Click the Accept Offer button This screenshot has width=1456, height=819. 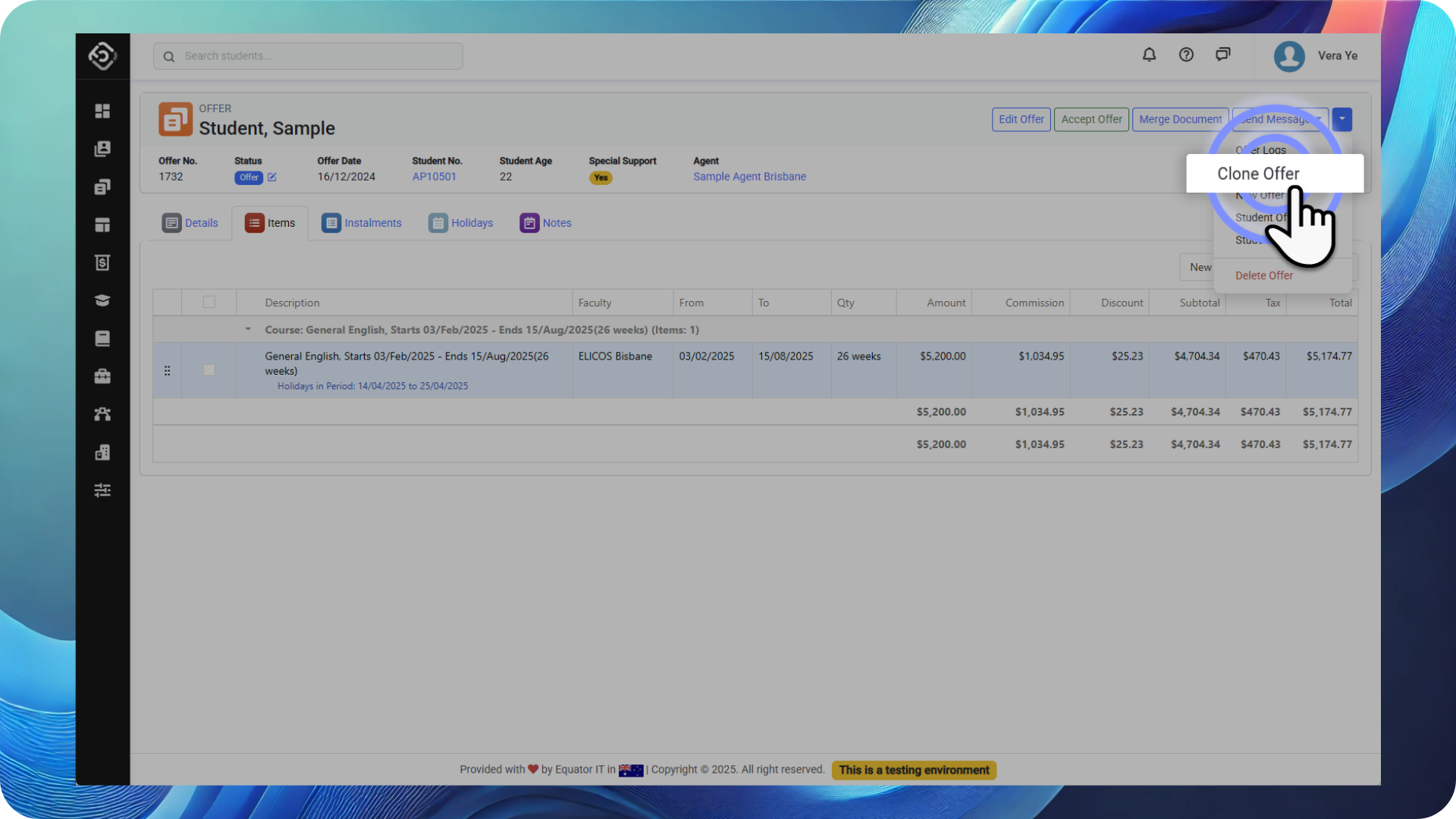(1090, 119)
